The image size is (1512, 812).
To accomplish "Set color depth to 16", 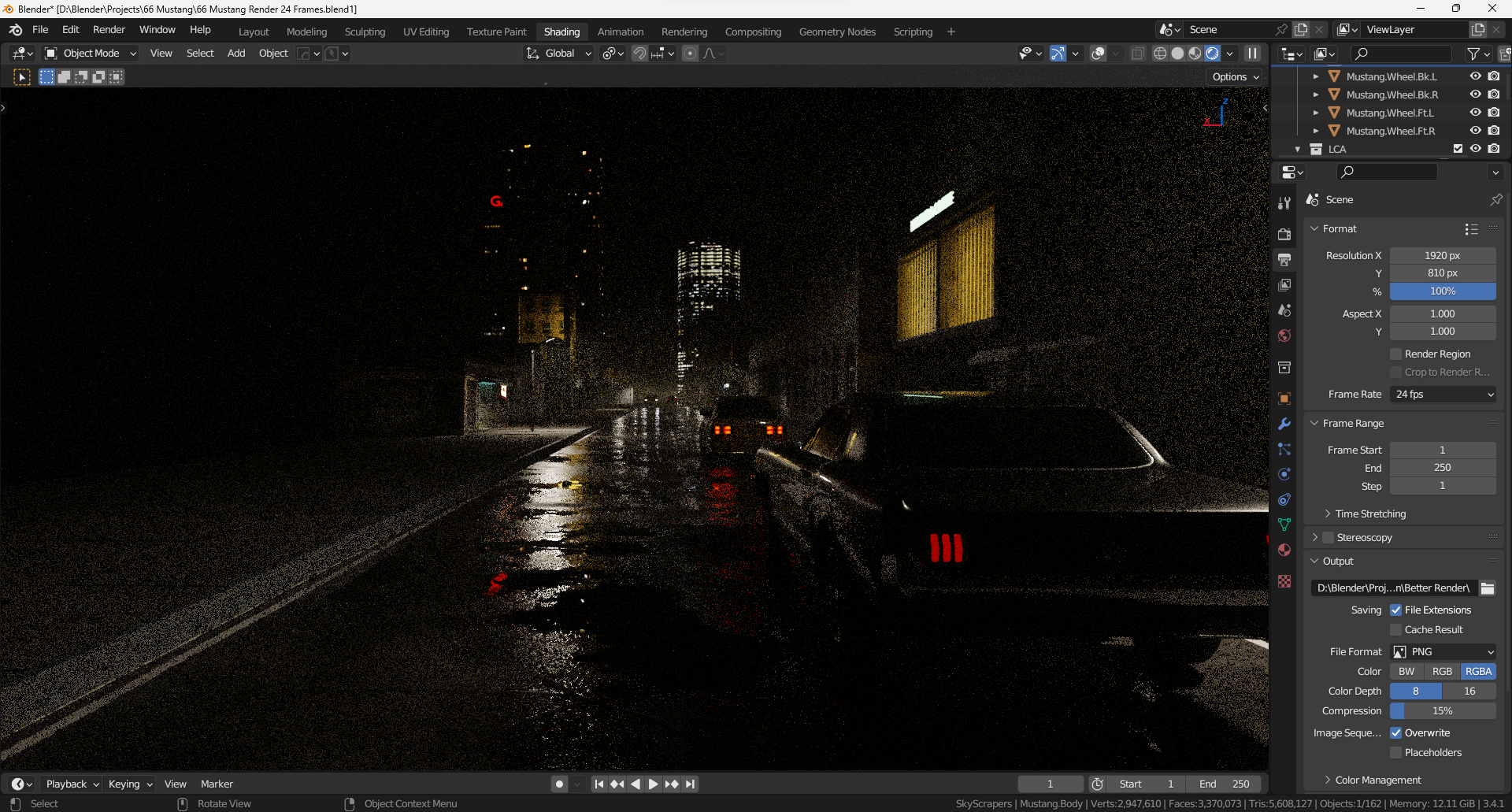I will pos(1469,691).
